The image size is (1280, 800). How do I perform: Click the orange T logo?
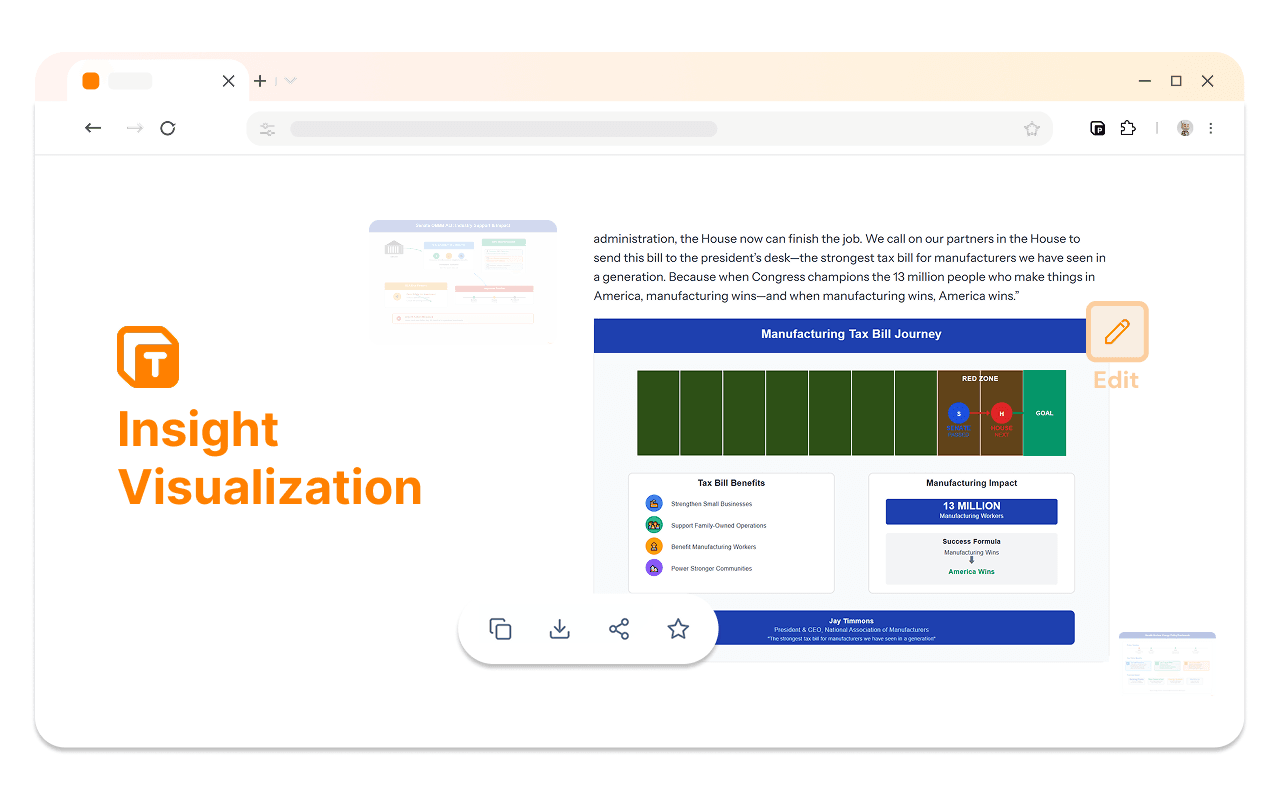pos(148,357)
